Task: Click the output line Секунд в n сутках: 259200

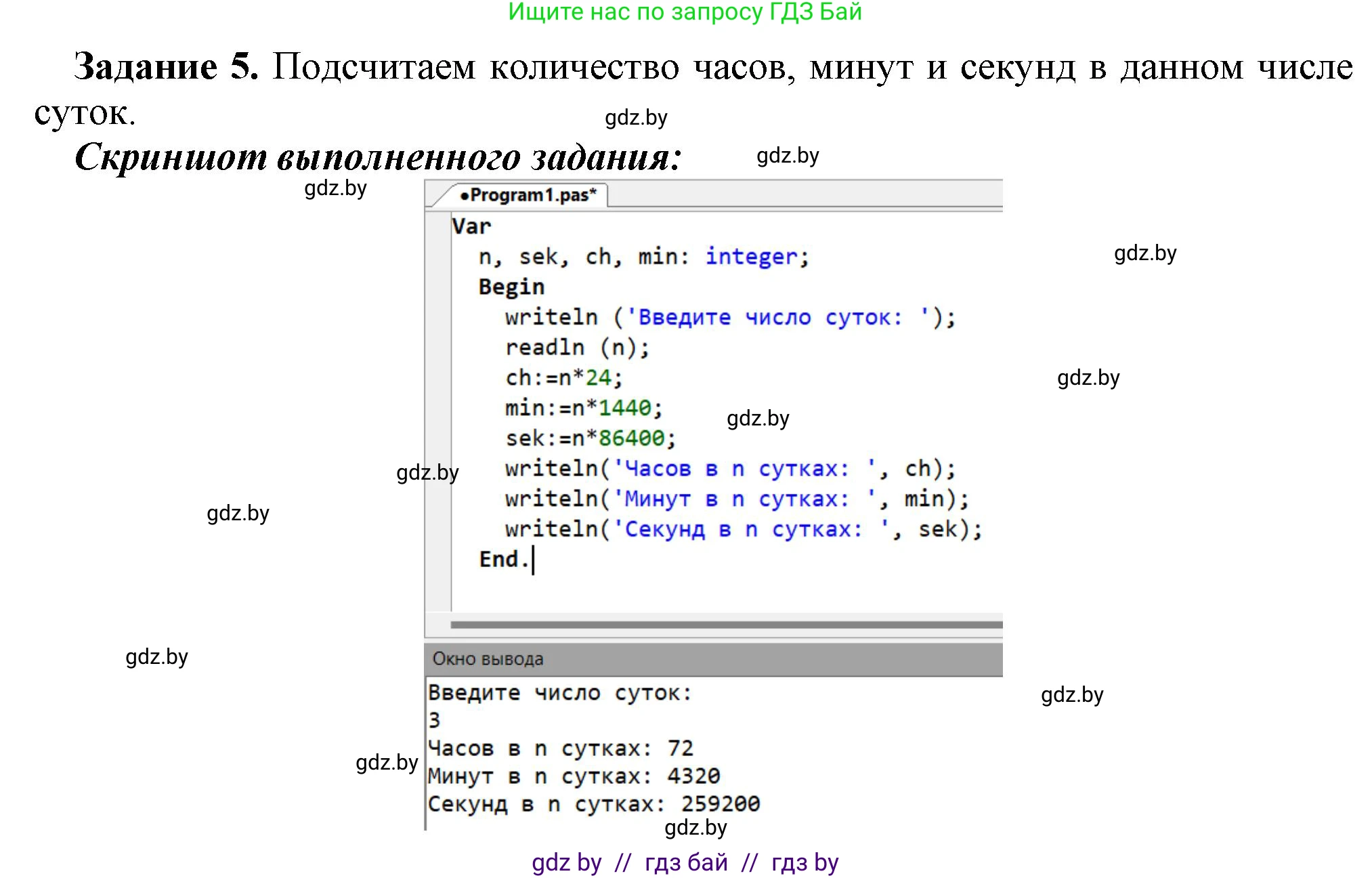Action: point(594,803)
